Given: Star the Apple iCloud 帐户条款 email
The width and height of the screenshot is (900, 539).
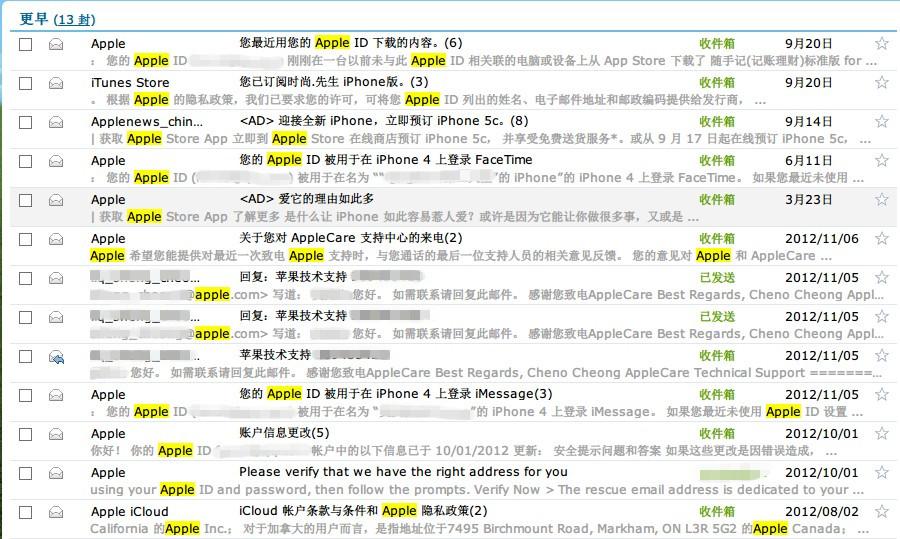Looking at the screenshot, I should click(882, 511).
